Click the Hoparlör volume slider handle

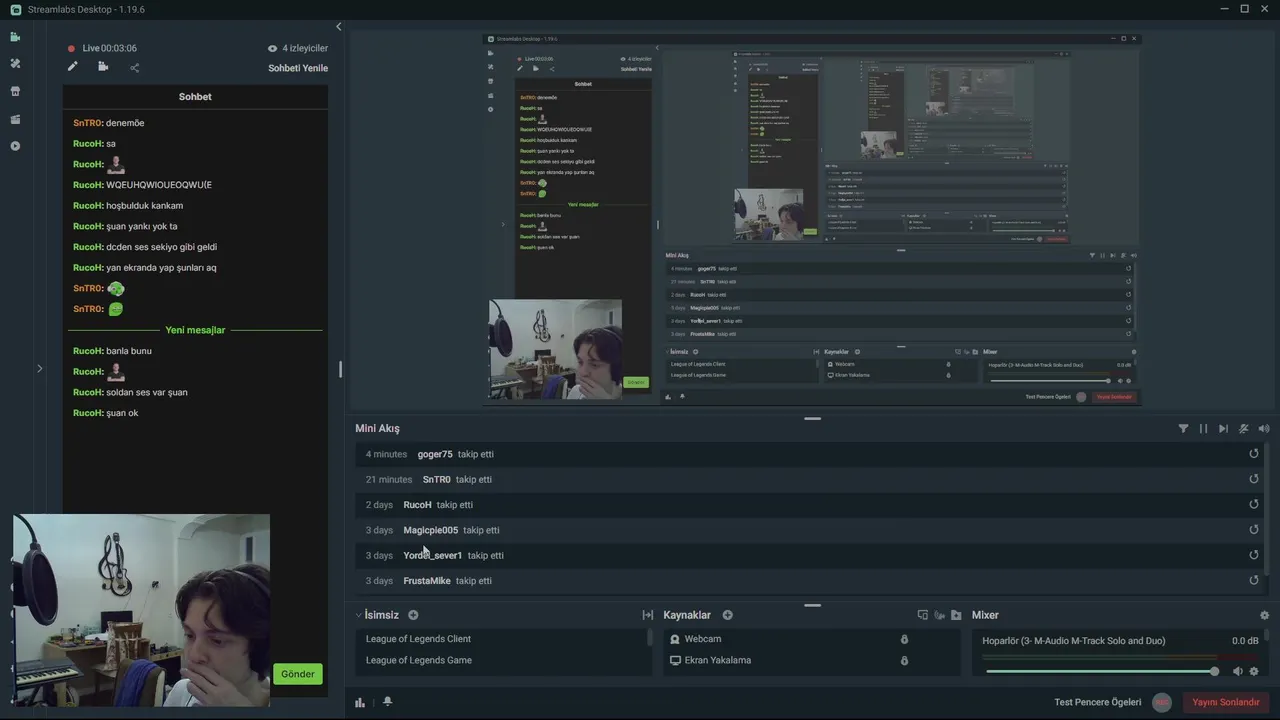coord(1214,671)
